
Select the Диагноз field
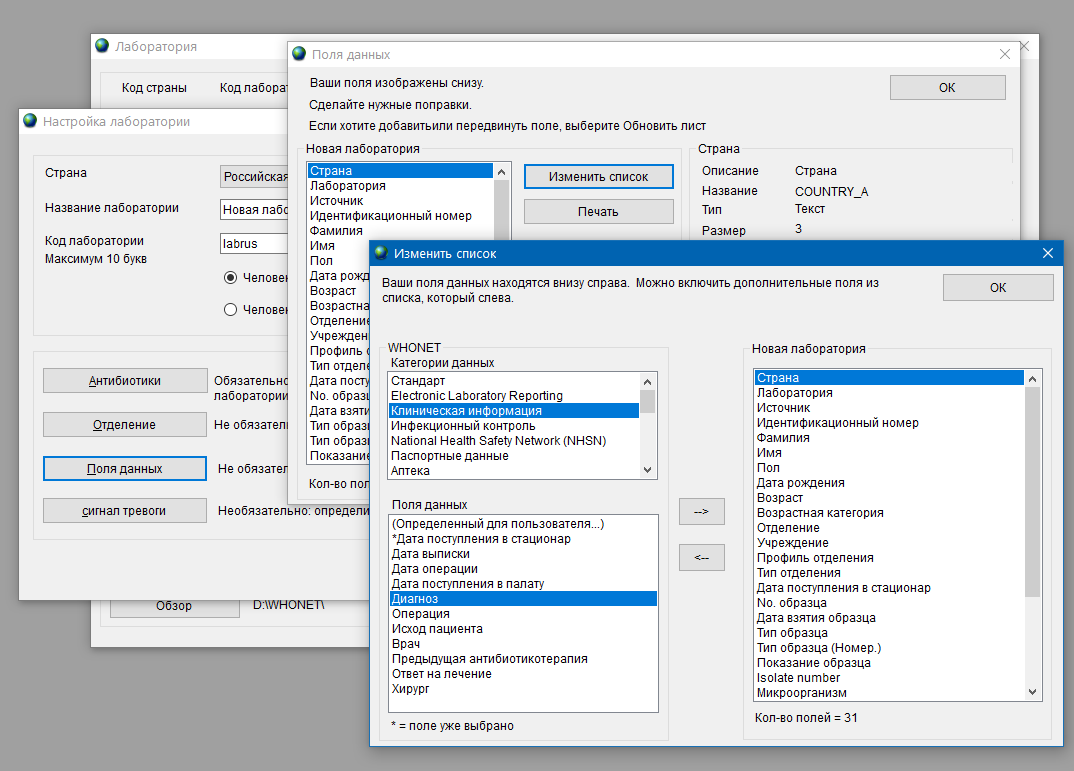coord(523,599)
